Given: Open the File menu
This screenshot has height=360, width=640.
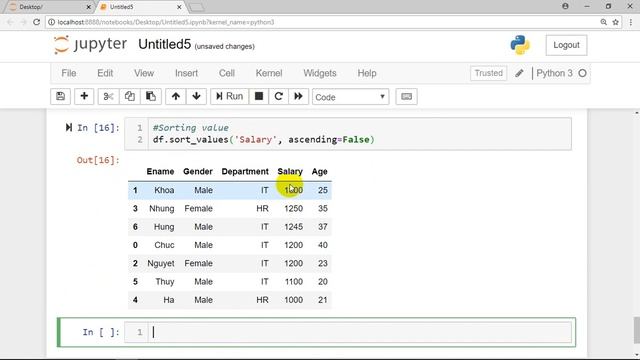Looking at the screenshot, I should click(x=69, y=73).
